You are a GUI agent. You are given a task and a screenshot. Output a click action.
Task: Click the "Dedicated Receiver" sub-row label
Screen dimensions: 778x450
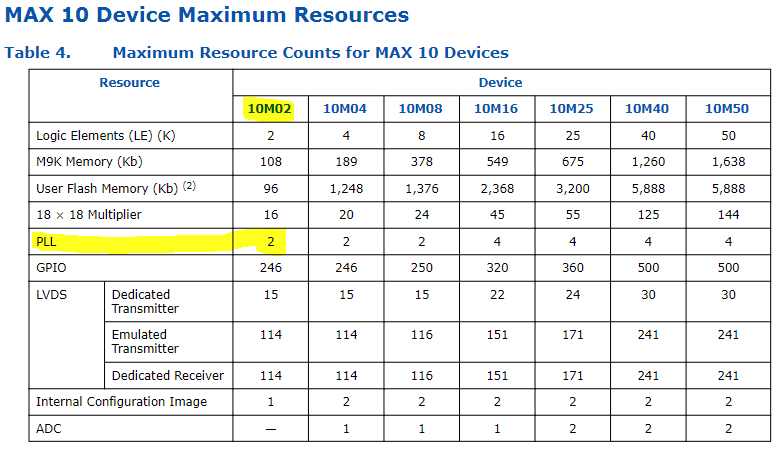[x=168, y=376]
